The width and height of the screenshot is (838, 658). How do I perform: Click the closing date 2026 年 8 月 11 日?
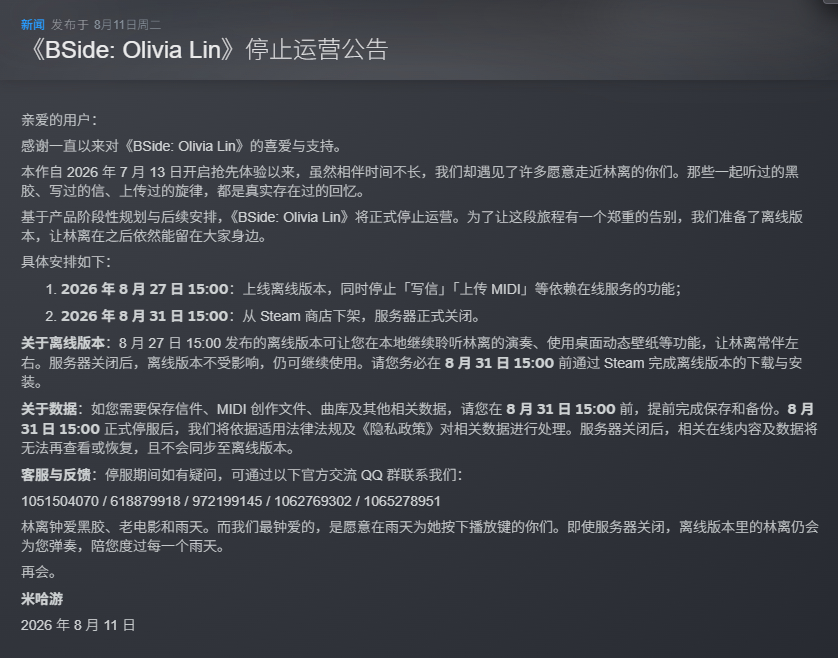click(x=78, y=625)
